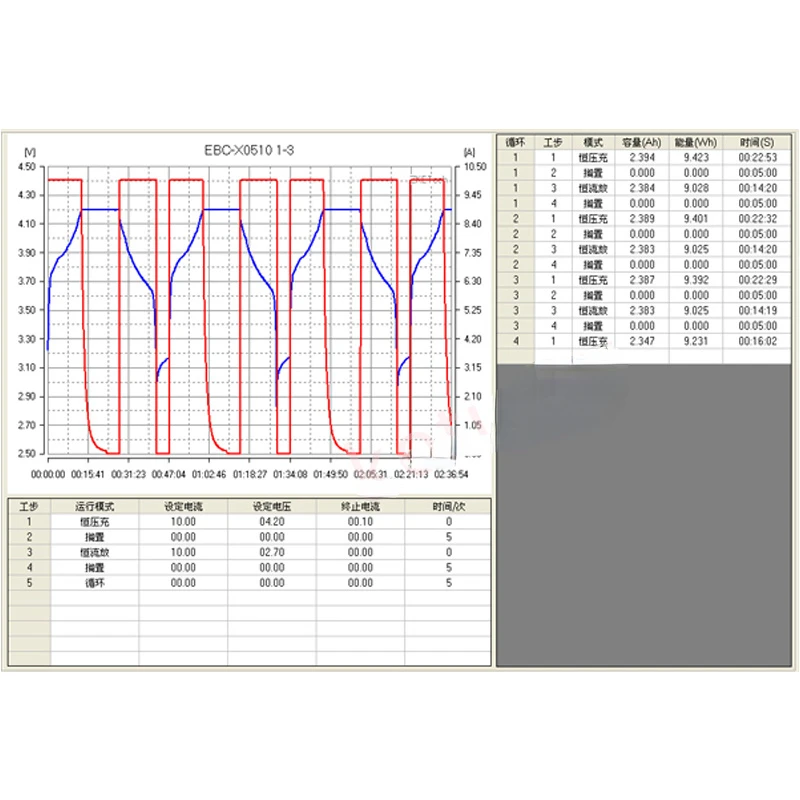Click the 01:02:46 time axis label
The image size is (800, 800).
click(209, 474)
